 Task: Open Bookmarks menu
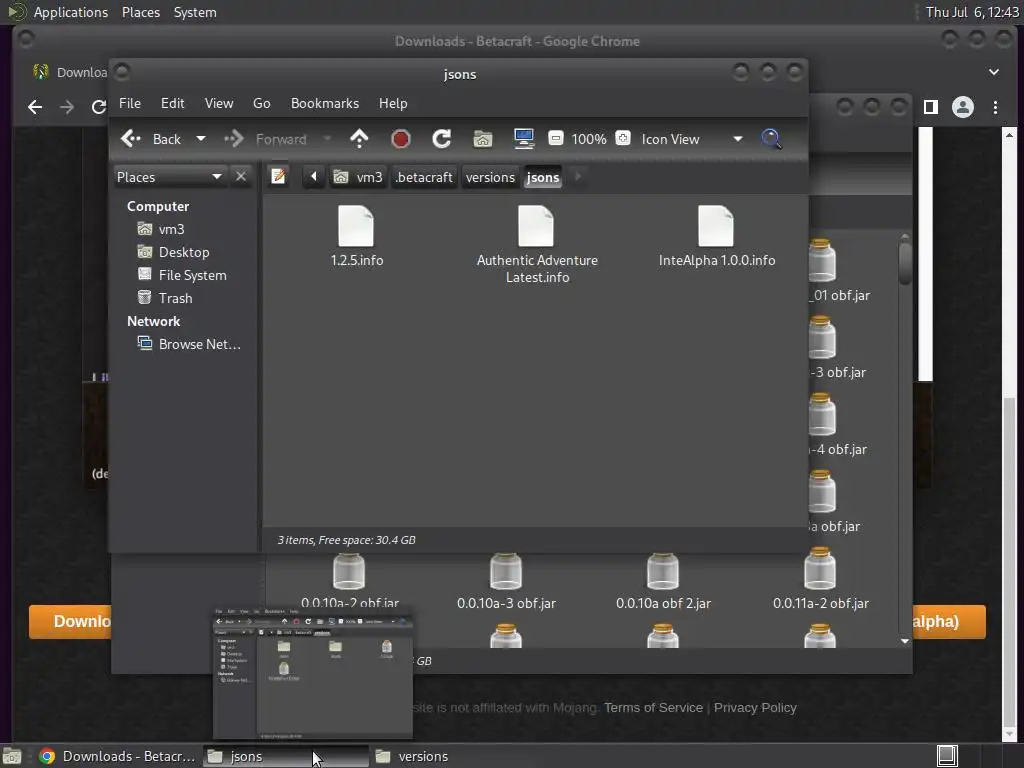325,103
